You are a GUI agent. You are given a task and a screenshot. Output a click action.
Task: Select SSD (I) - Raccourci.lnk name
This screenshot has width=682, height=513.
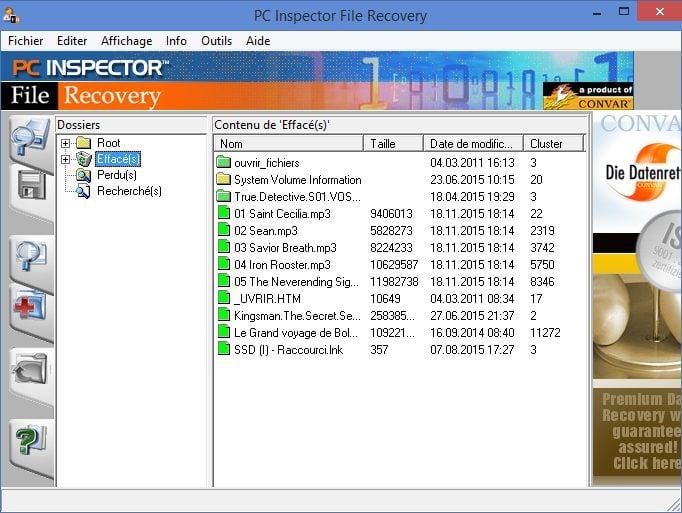pos(288,350)
